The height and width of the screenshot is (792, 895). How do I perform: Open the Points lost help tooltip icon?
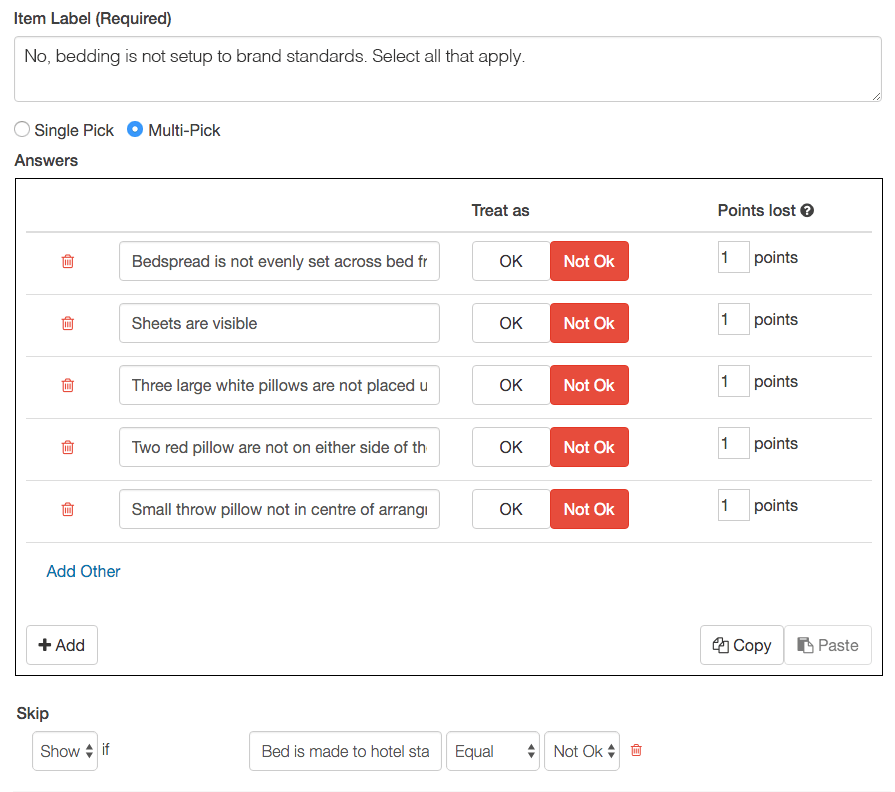pyautogui.click(x=807, y=211)
